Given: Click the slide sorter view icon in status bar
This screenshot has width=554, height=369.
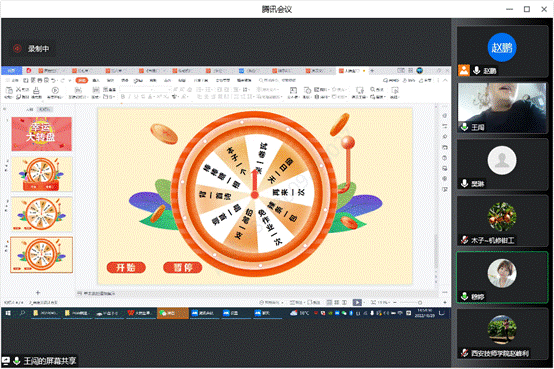Looking at the screenshot, I should [337, 303].
